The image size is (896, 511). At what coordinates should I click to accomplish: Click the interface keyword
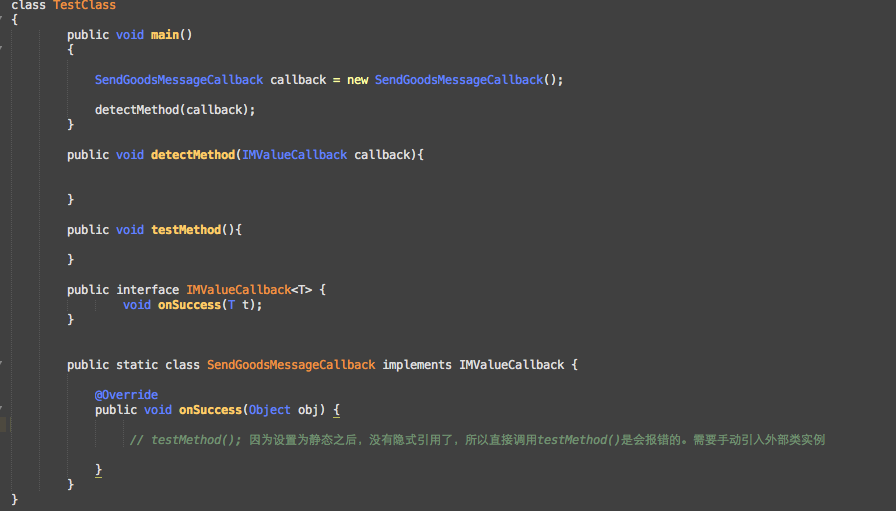(147, 290)
